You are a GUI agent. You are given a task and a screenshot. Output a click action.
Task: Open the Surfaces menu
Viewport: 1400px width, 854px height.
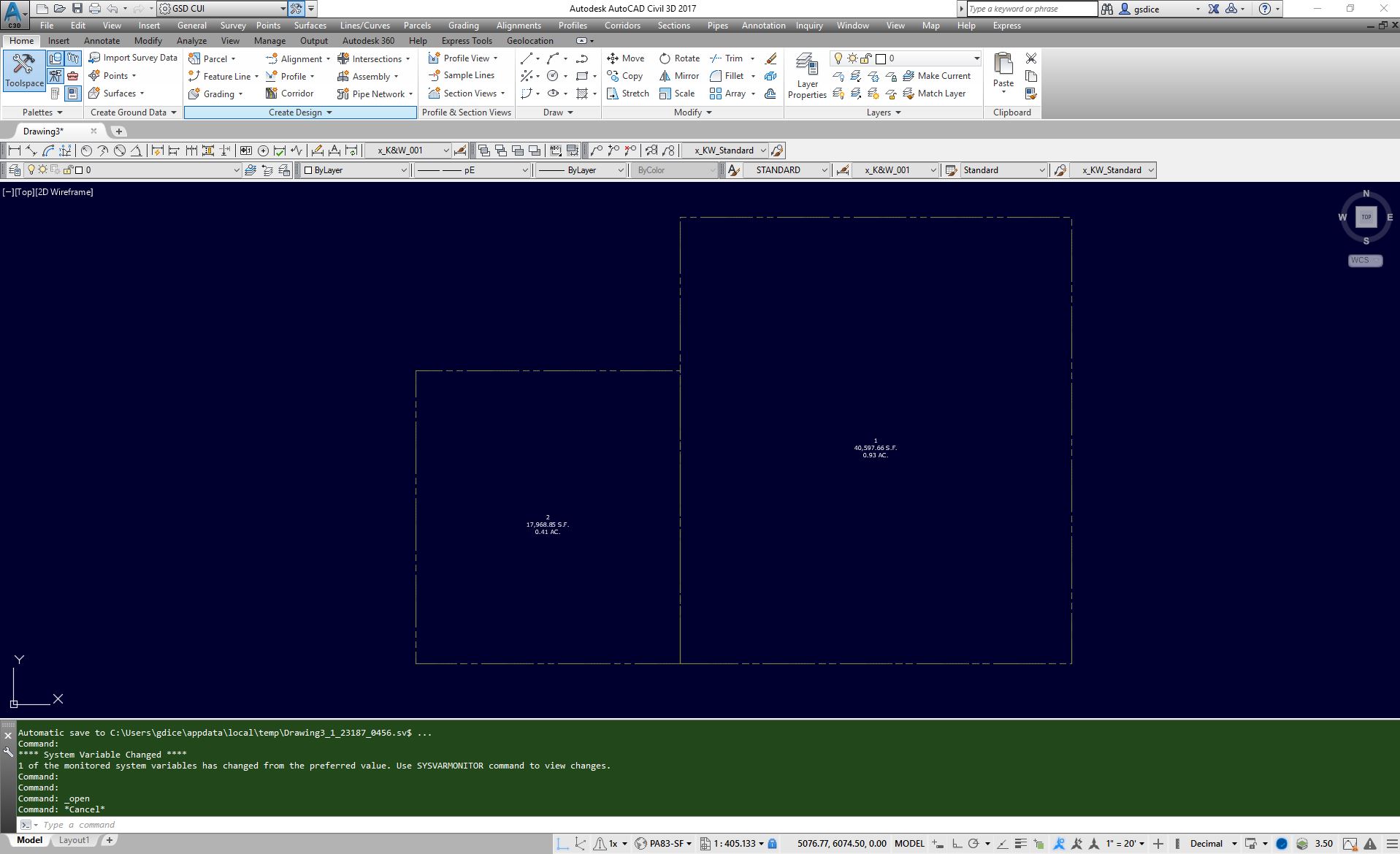pyautogui.click(x=309, y=25)
